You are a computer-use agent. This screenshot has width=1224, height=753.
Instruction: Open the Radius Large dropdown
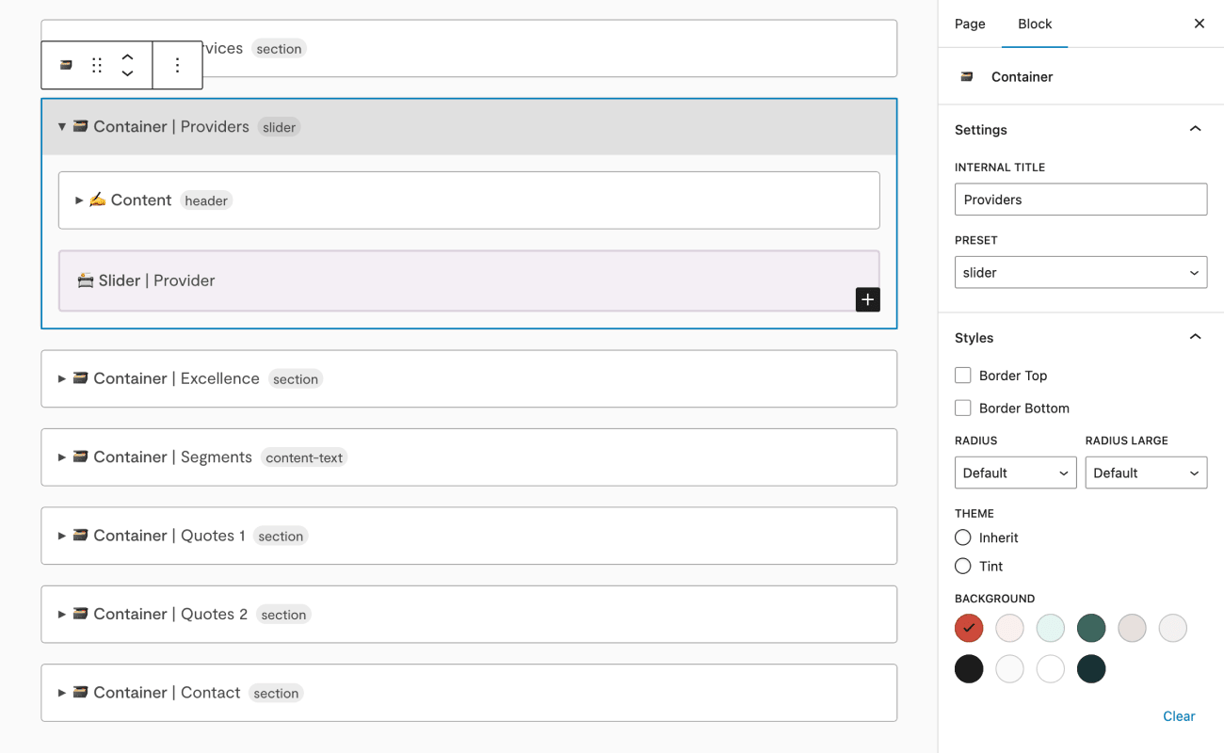click(1146, 473)
